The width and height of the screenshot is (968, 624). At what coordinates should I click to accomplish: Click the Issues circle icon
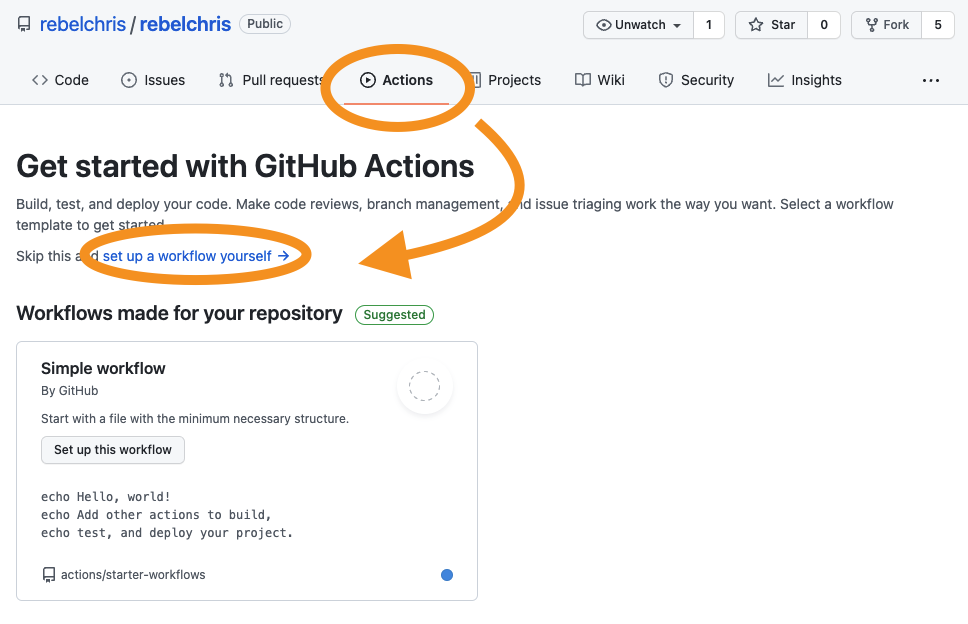coord(128,80)
